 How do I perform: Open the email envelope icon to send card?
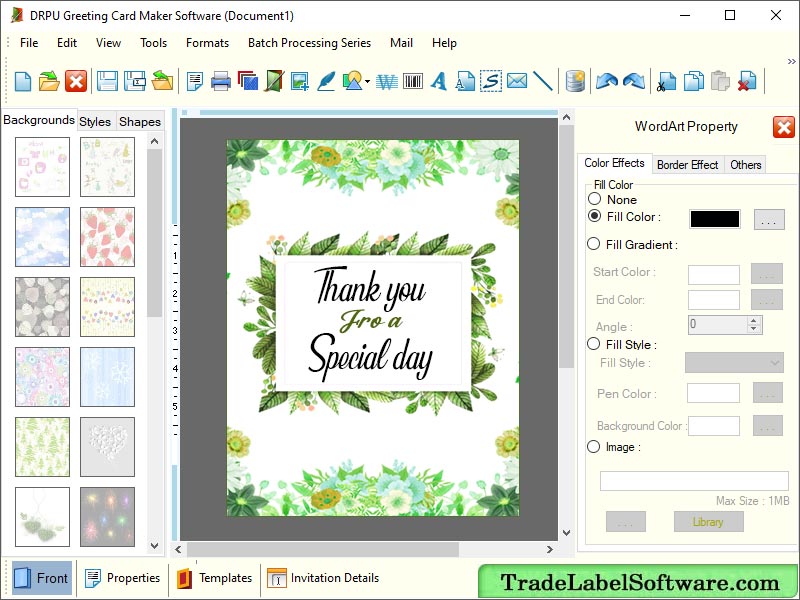coord(517,81)
